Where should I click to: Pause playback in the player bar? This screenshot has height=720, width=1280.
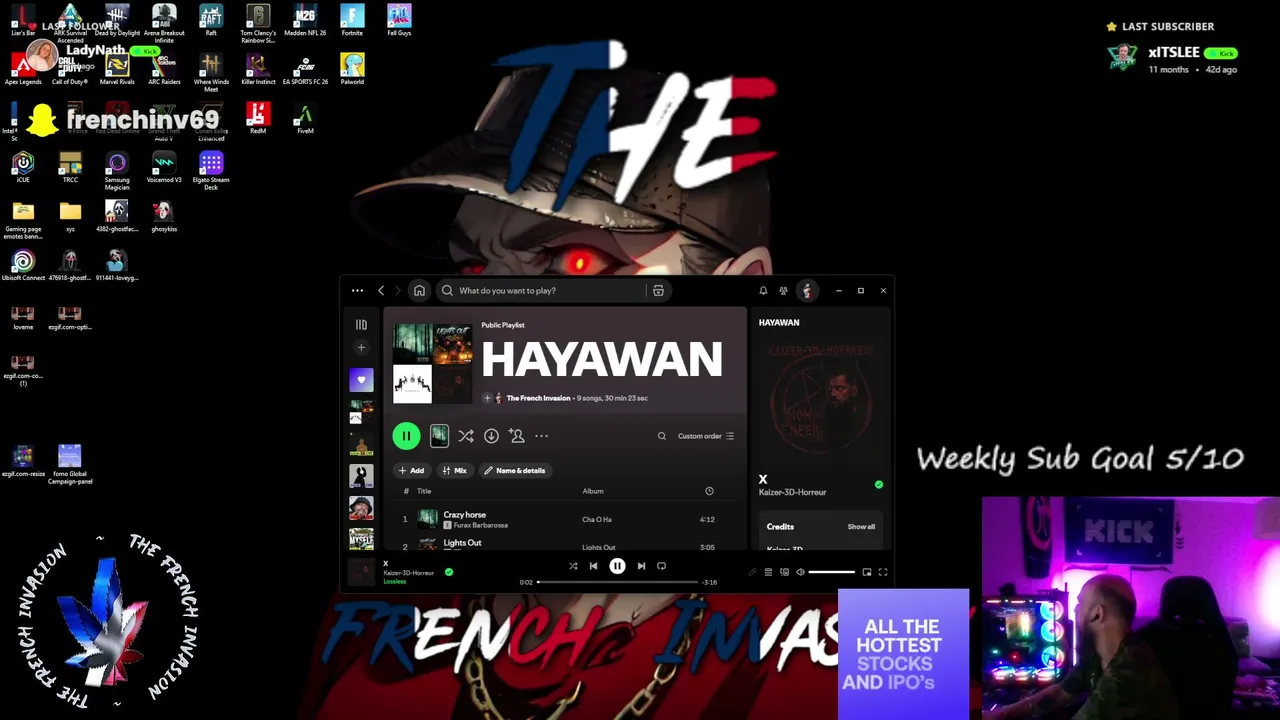tap(617, 566)
